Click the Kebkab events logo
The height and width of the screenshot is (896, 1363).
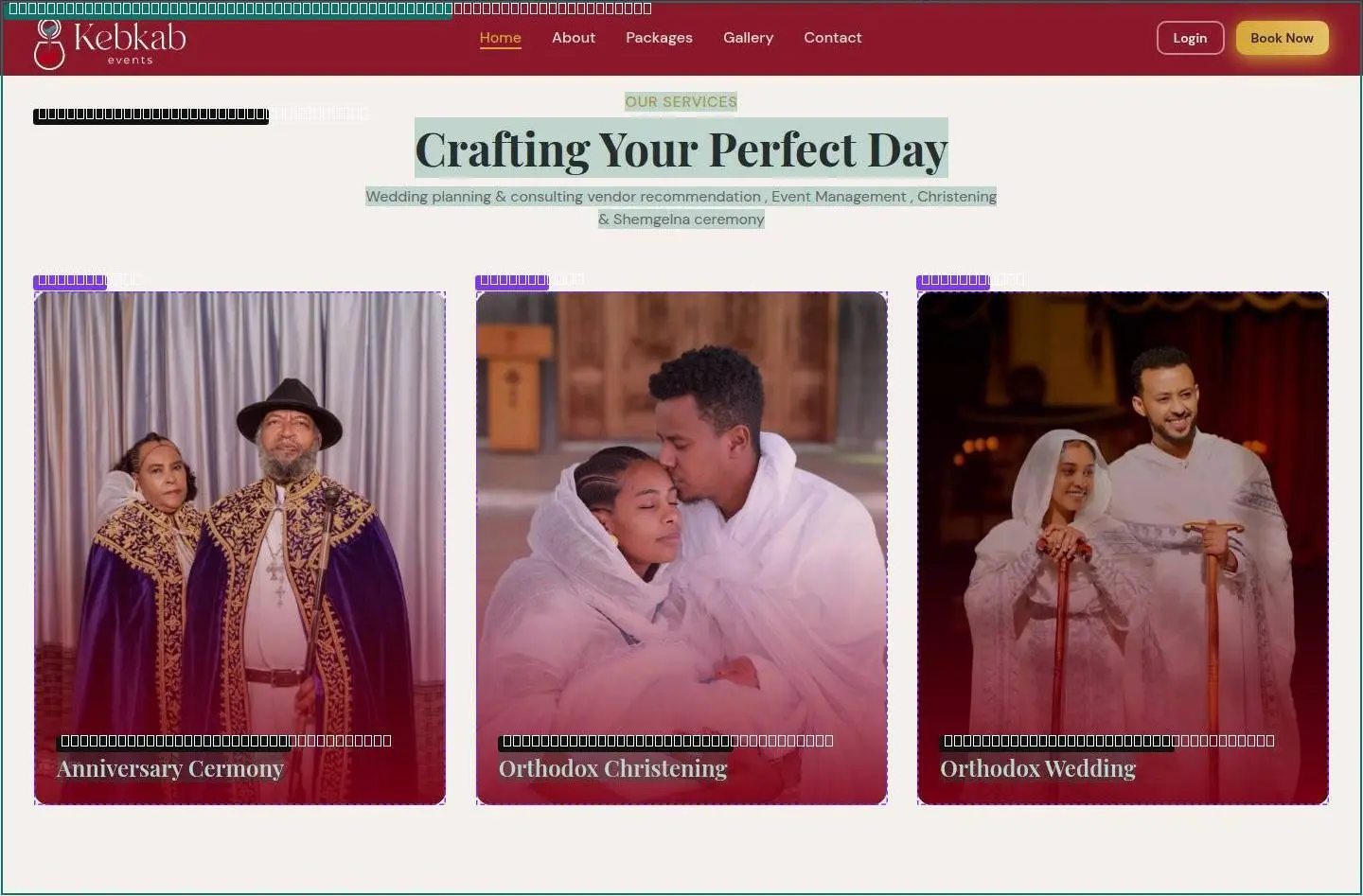(x=110, y=43)
